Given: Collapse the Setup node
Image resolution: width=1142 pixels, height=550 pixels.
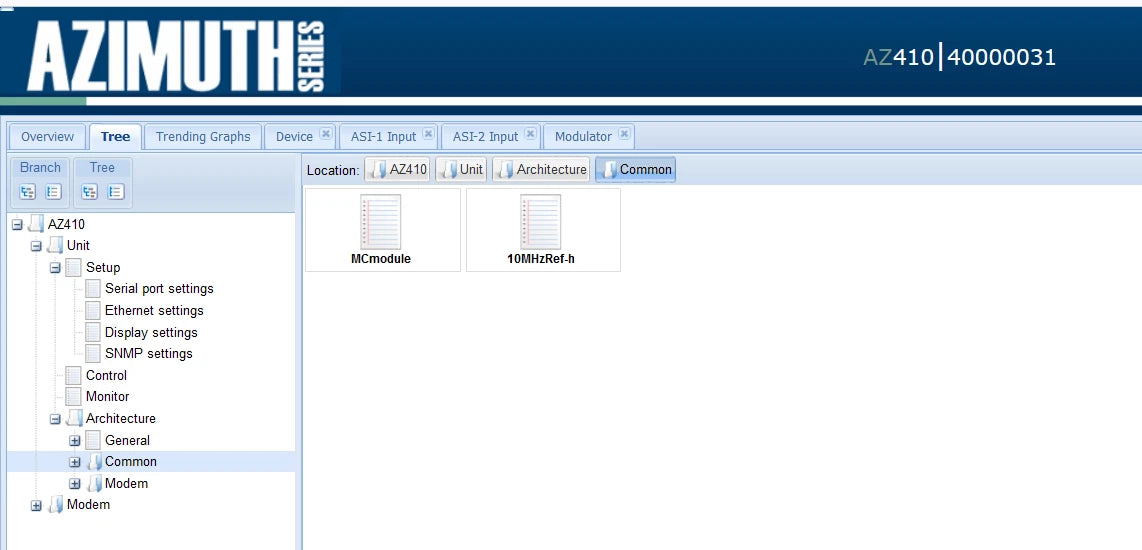Looking at the screenshot, I should 55,268.
